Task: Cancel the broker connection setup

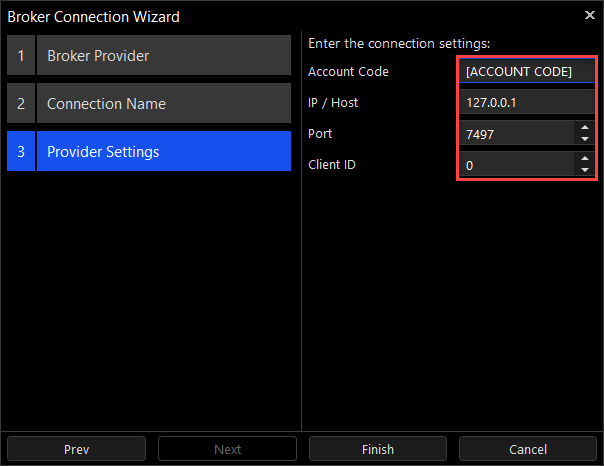Action: (x=527, y=449)
